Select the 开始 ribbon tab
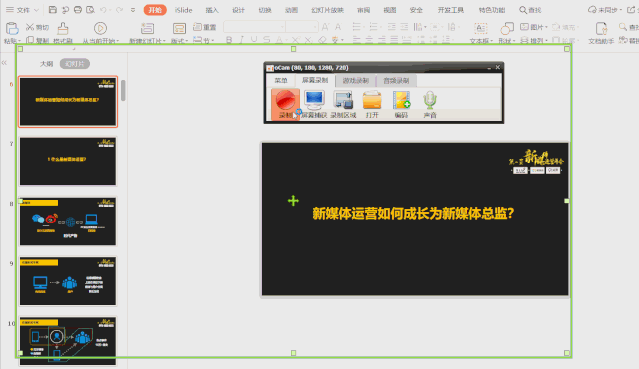Viewport: 639px width, 369px height. click(155, 10)
